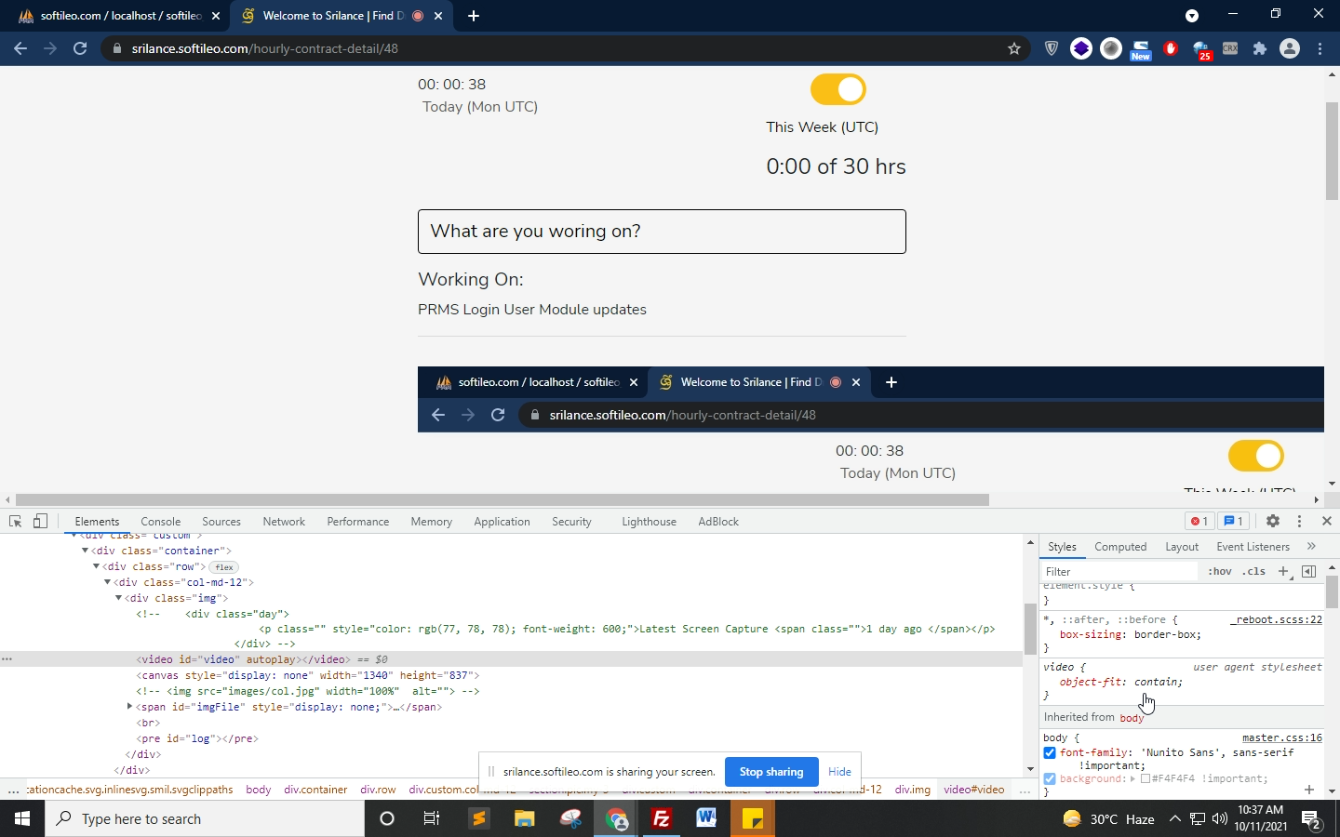The image size is (1340, 837).
Task: Toggle the yellow time tracker switch
Action: pos(838,89)
